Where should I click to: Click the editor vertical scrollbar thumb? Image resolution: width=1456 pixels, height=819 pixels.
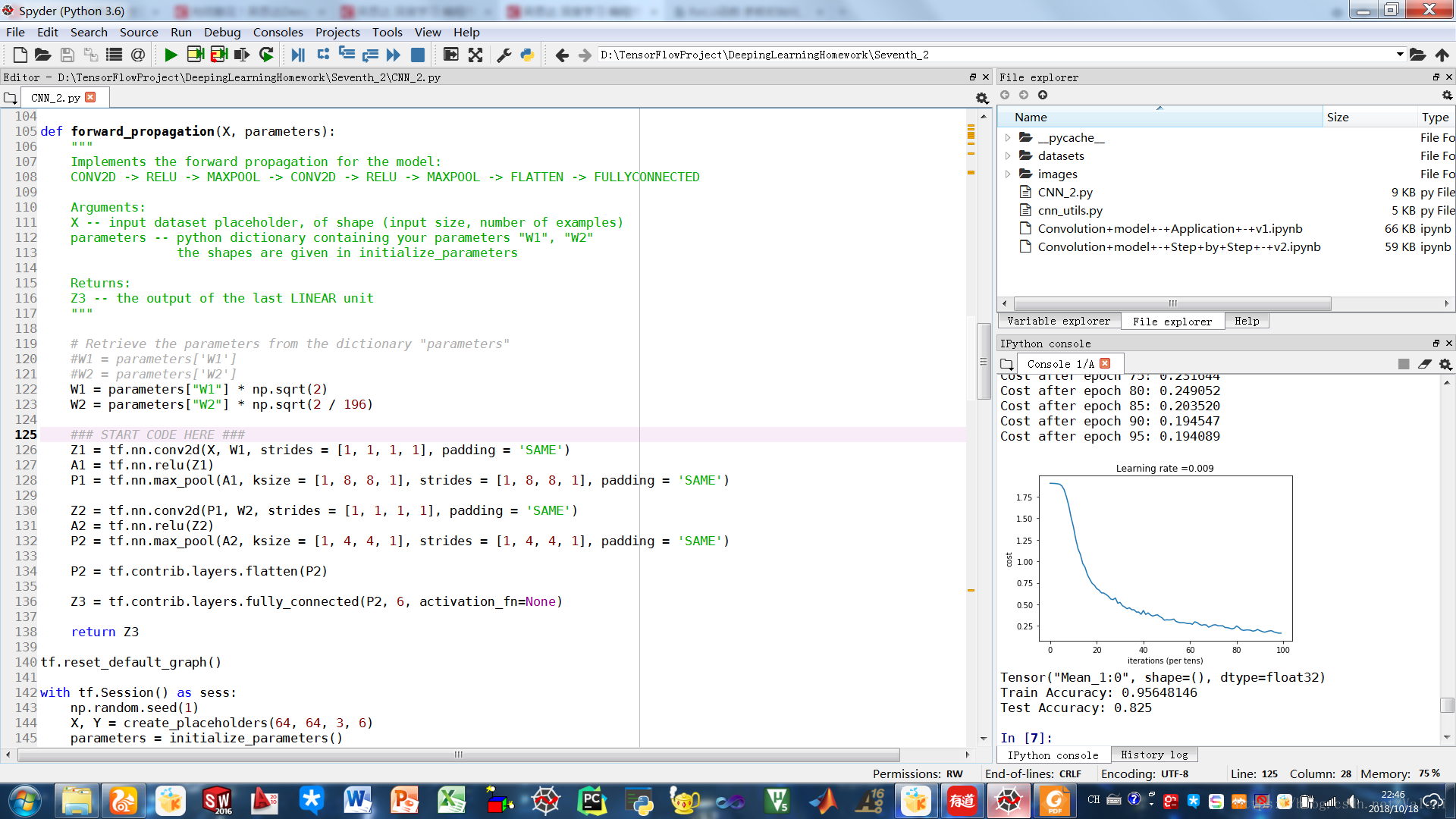pyautogui.click(x=984, y=362)
